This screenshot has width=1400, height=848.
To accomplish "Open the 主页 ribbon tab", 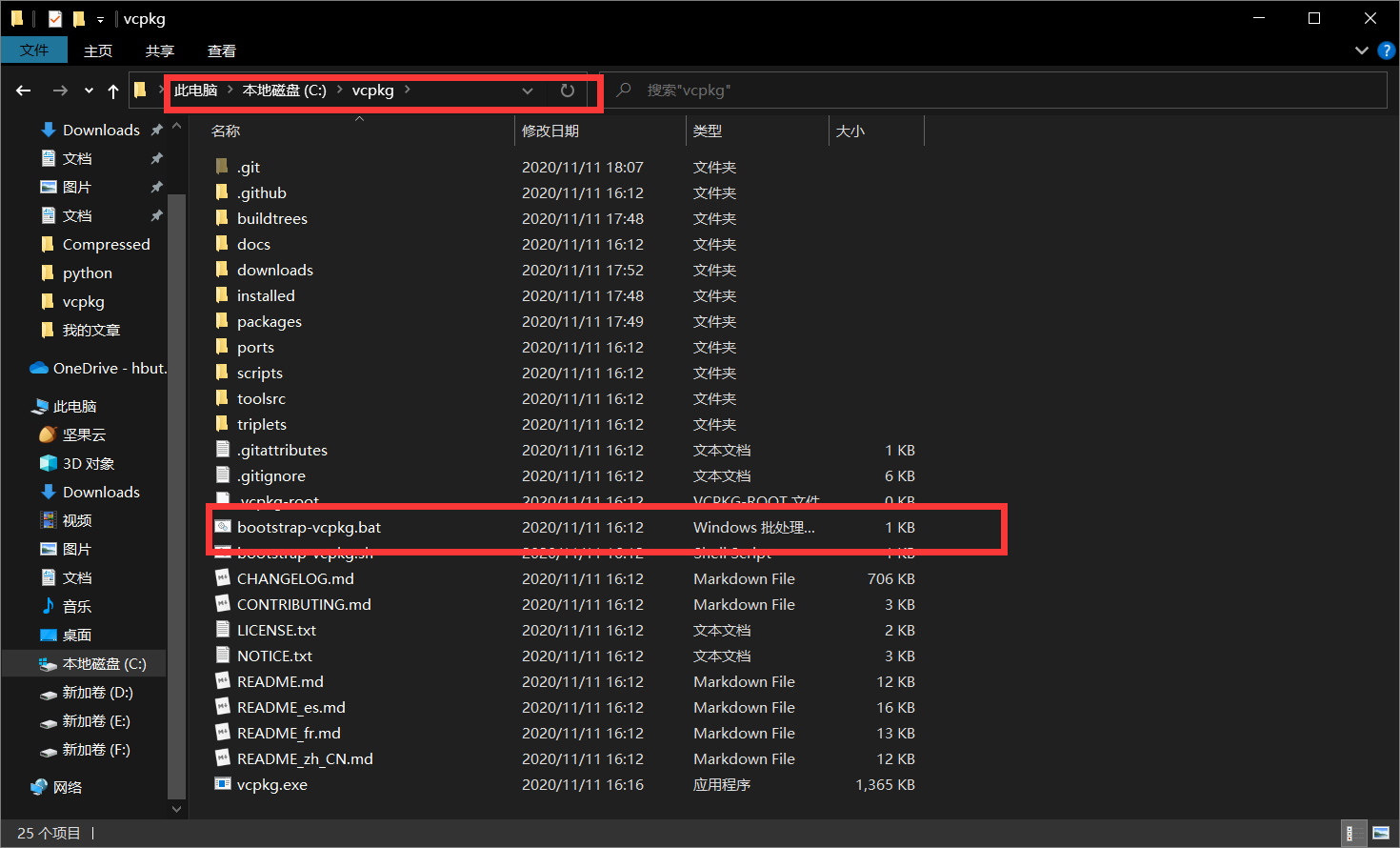I will point(98,50).
